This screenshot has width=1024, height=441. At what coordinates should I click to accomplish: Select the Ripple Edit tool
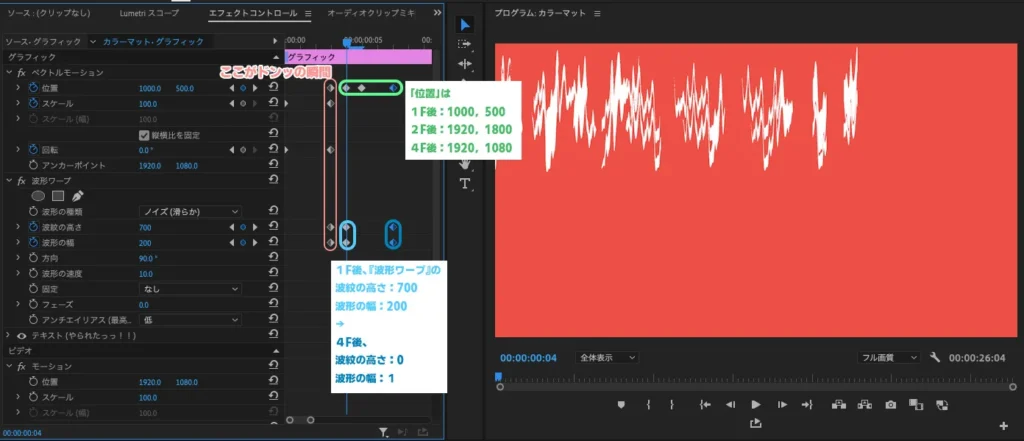coord(464,64)
